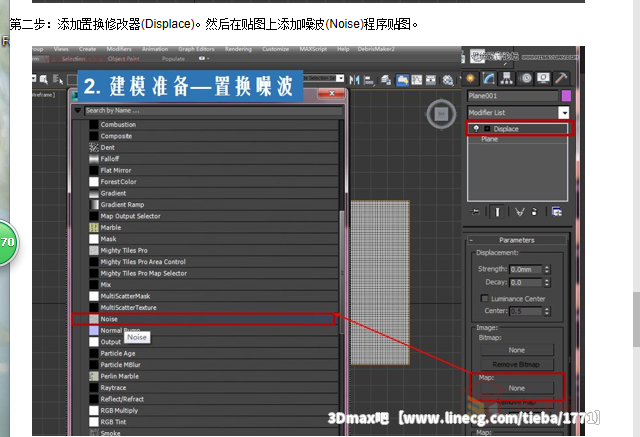
Task: Click the viewport ViewCube
Action: pos(441,114)
